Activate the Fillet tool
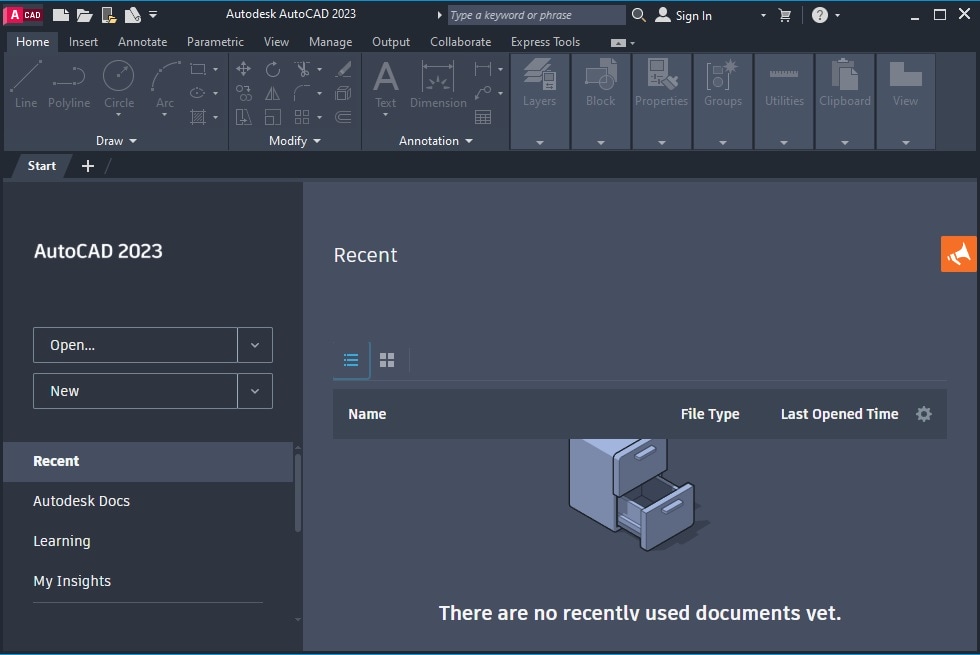Image resolution: width=980 pixels, height=655 pixels. (302, 93)
